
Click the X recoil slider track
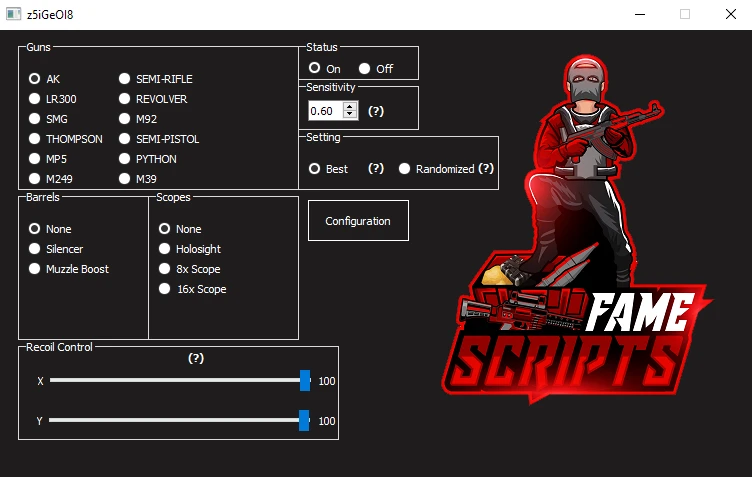click(180, 380)
